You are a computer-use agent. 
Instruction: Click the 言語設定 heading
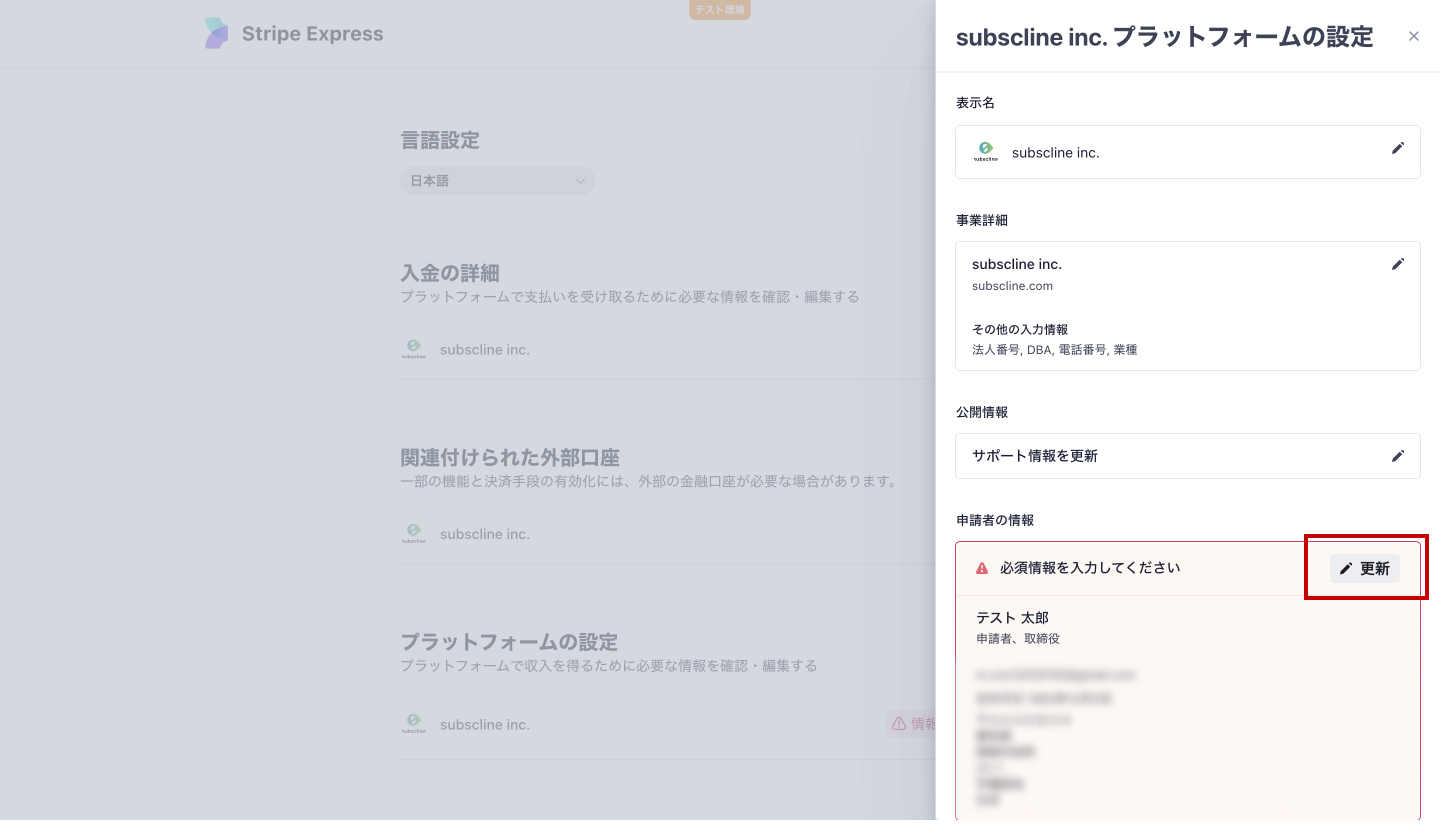click(x=440, y=140)
